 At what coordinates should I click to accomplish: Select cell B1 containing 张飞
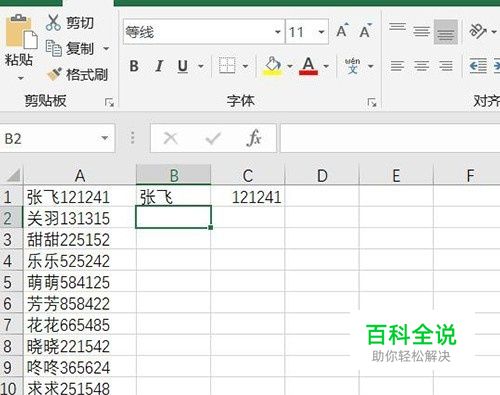tap(174, 197)
